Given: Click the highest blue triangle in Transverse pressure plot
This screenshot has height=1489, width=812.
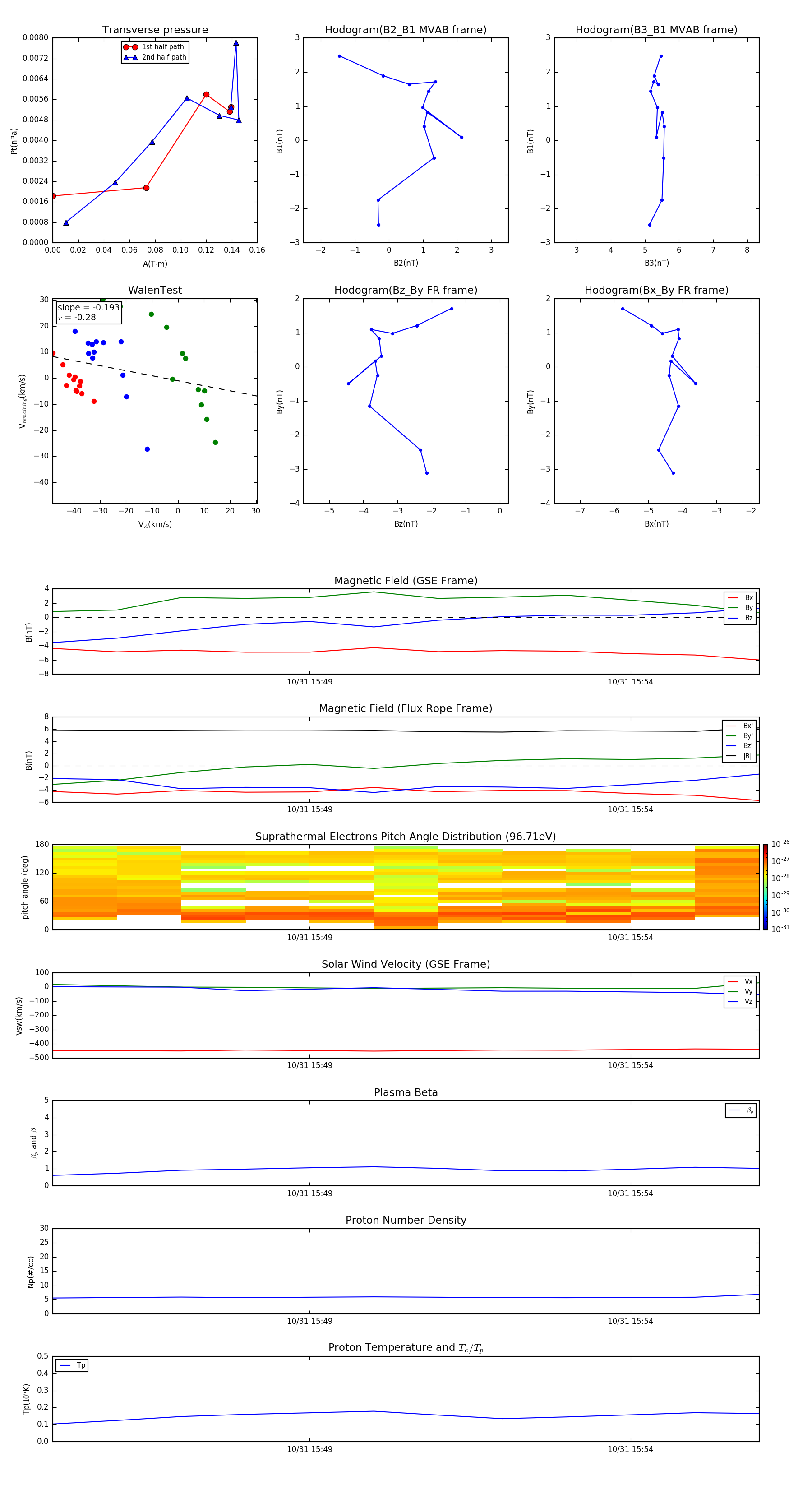Looking at the screenshot, I should 236,43.
